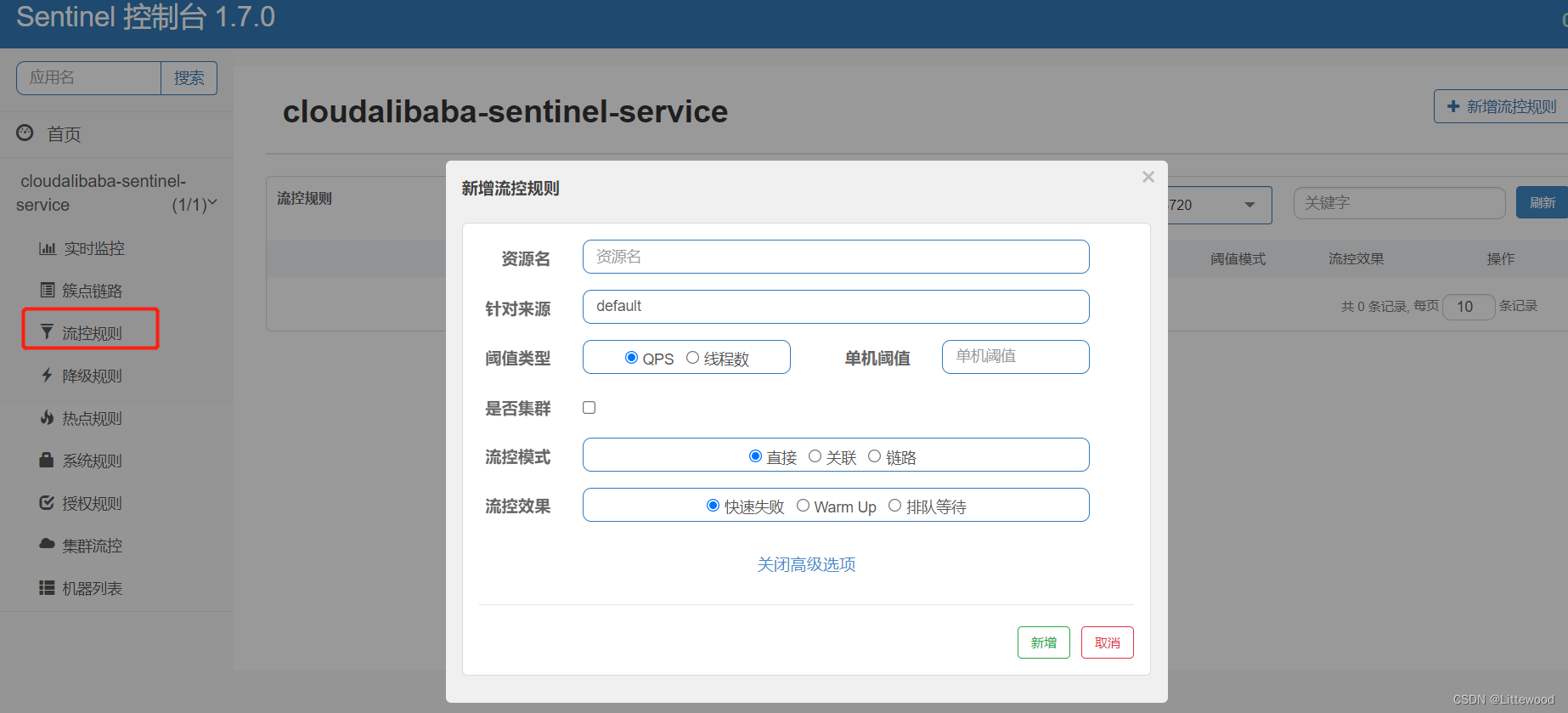1568x713 pixels.
Task: Click the 阈值模式 column header
Action: 1238,258
